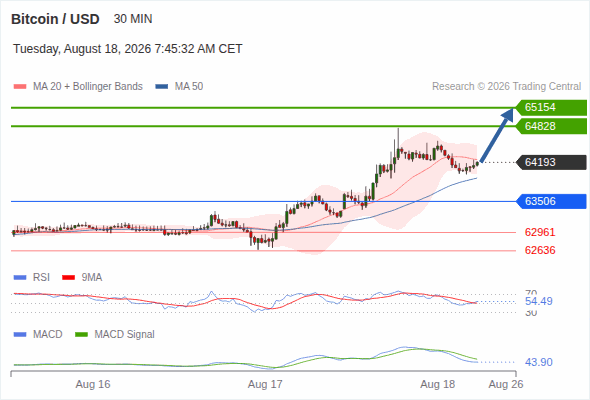Click the 62636 support level value

pos(540,250)
